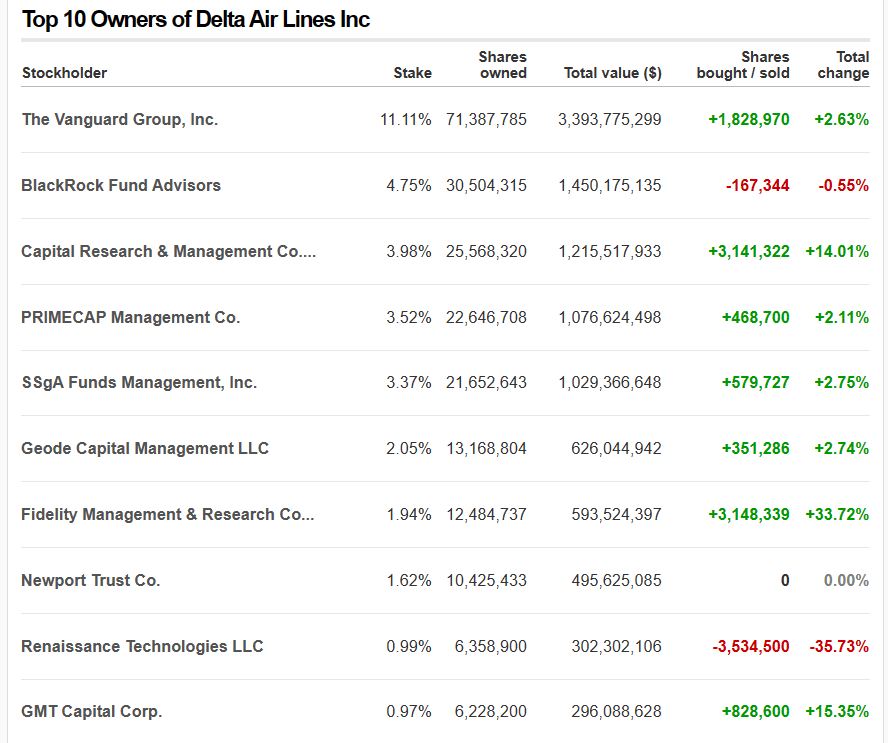Viewport: 888px width, 743px height.
Task: Select Capital Research shares 25,568,320
Action: 486,251
